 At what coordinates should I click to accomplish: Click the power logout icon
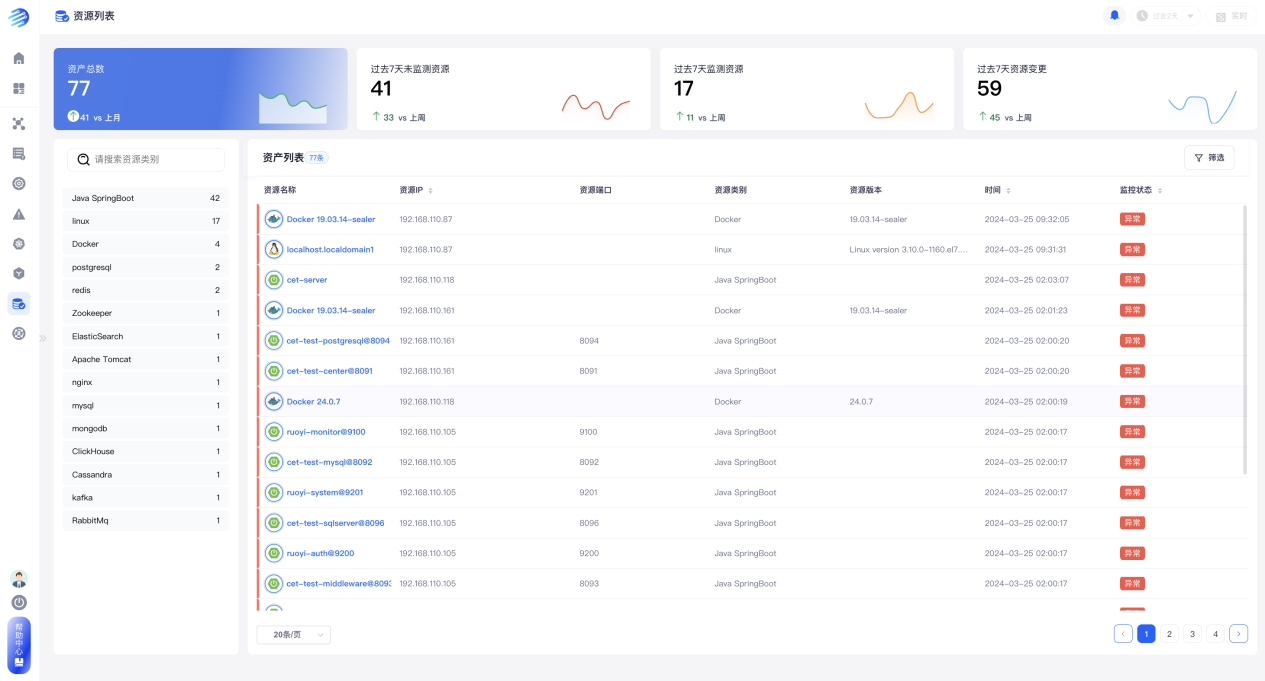19,602
